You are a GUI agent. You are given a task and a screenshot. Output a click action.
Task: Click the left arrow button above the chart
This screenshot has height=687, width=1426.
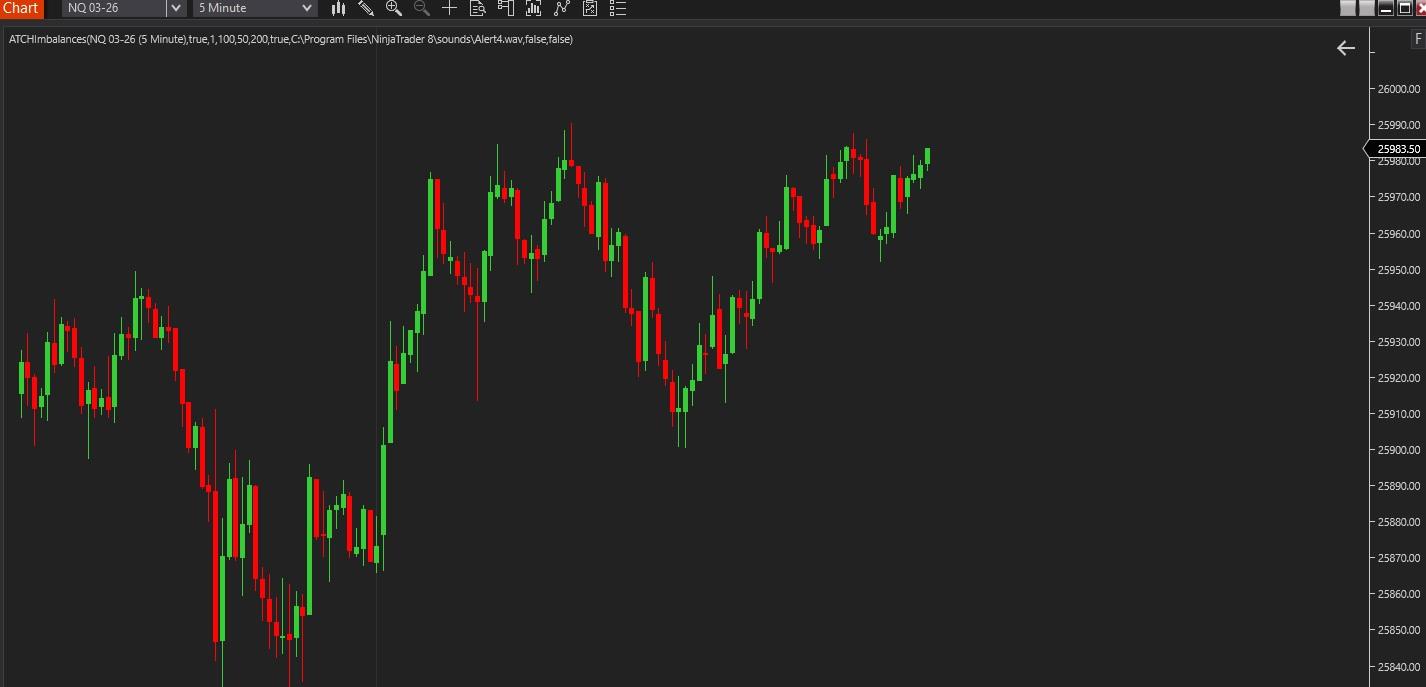1346,48
